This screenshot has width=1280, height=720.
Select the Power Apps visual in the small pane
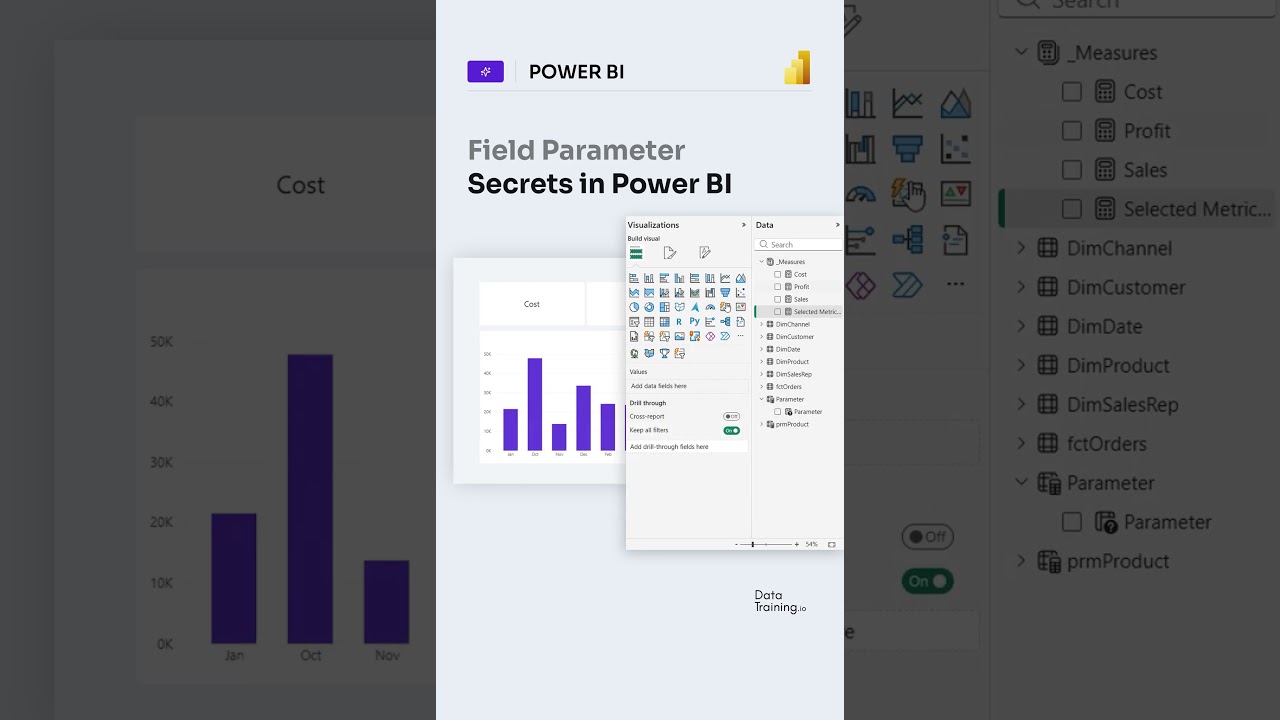coord(710,336)
